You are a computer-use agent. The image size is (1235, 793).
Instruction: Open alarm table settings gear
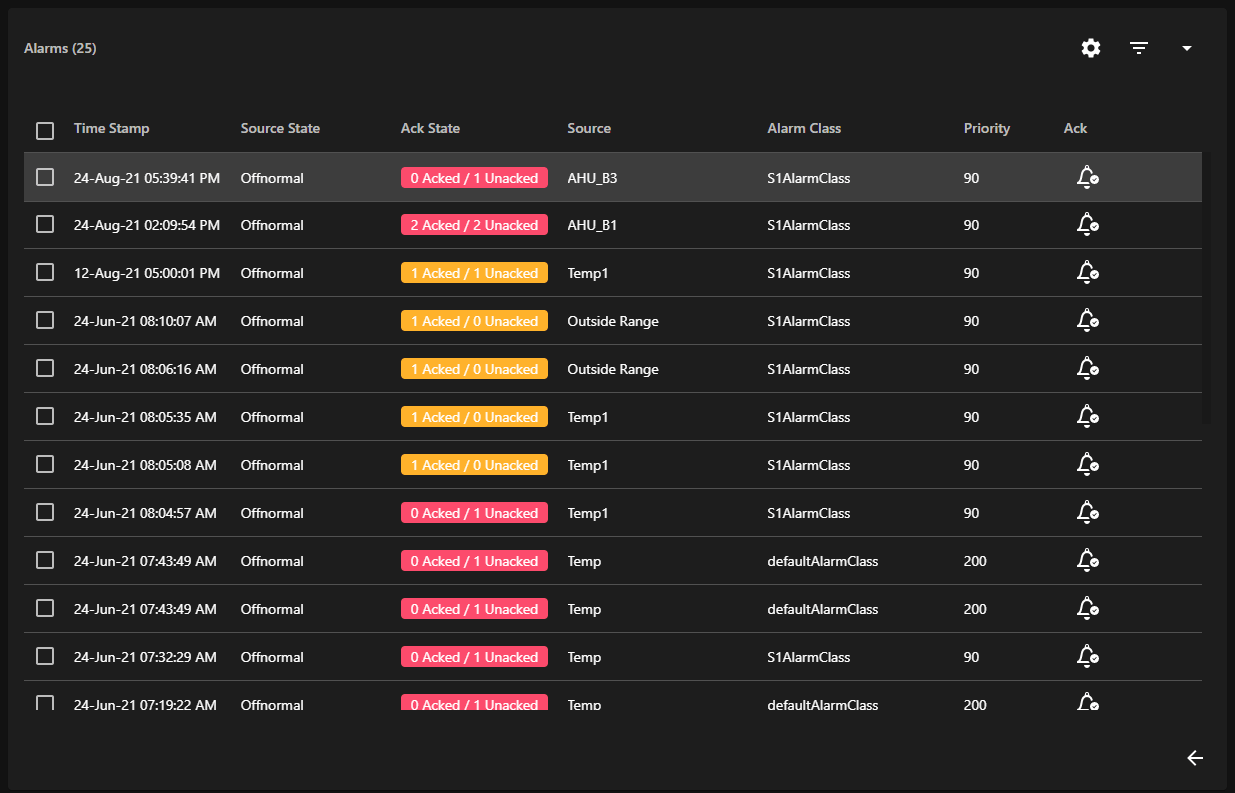point(1091,48)
